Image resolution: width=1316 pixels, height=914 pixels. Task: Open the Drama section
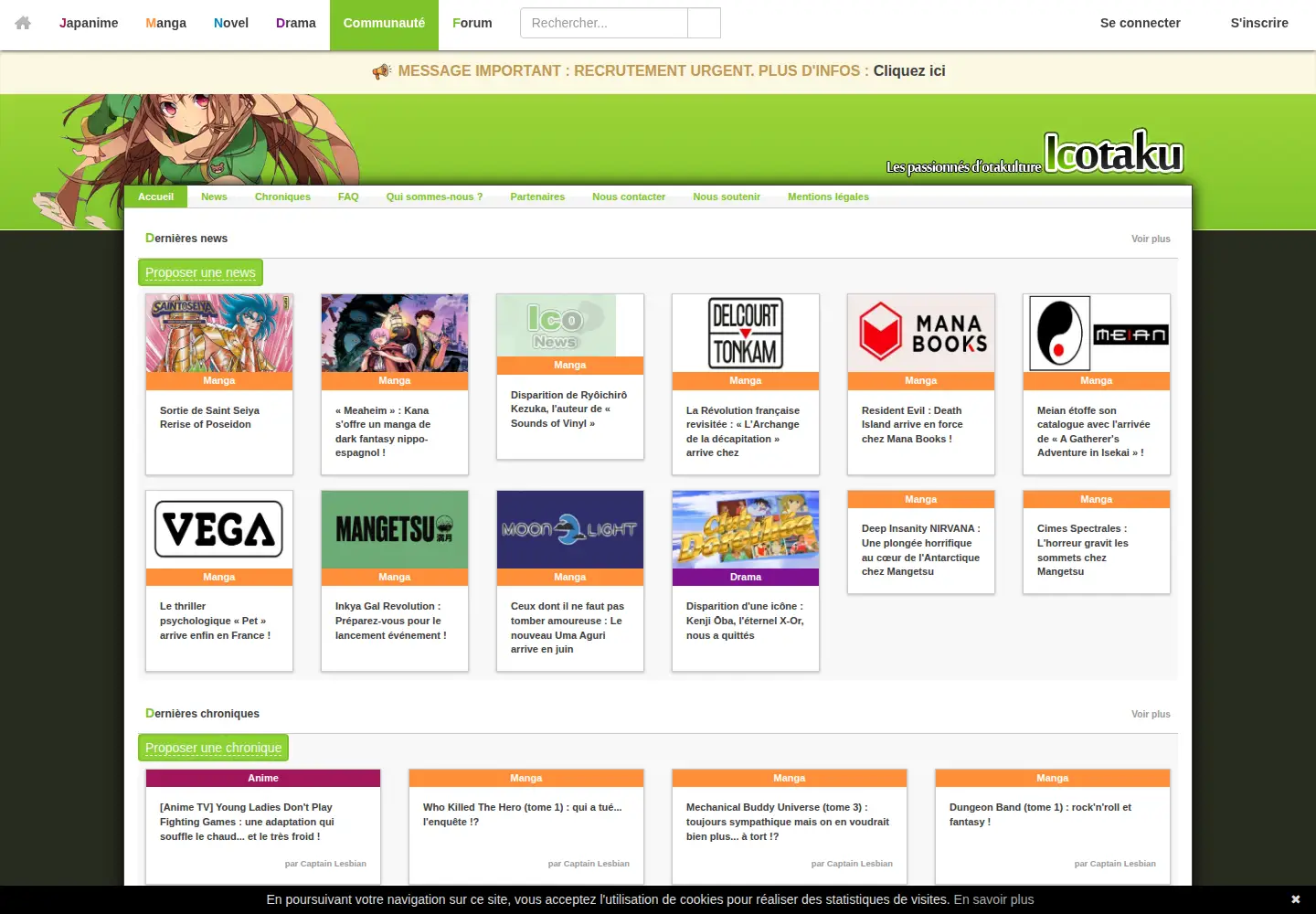(296, 23)
